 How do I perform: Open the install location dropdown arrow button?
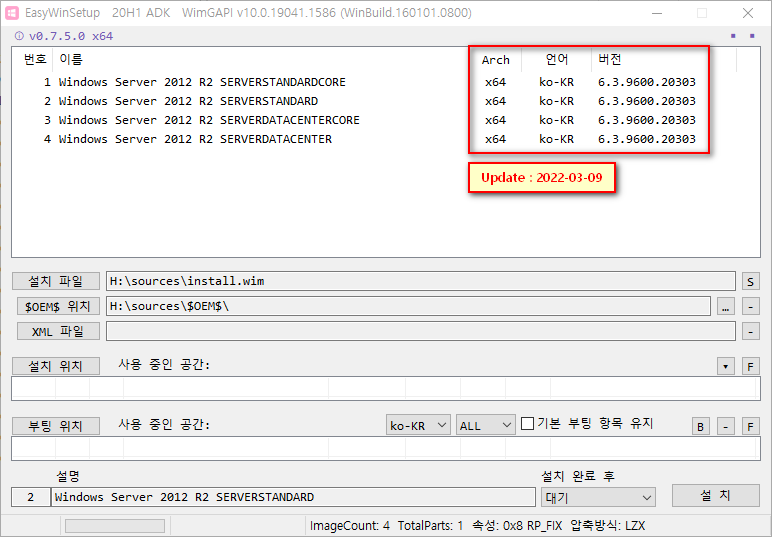(725, 366)
